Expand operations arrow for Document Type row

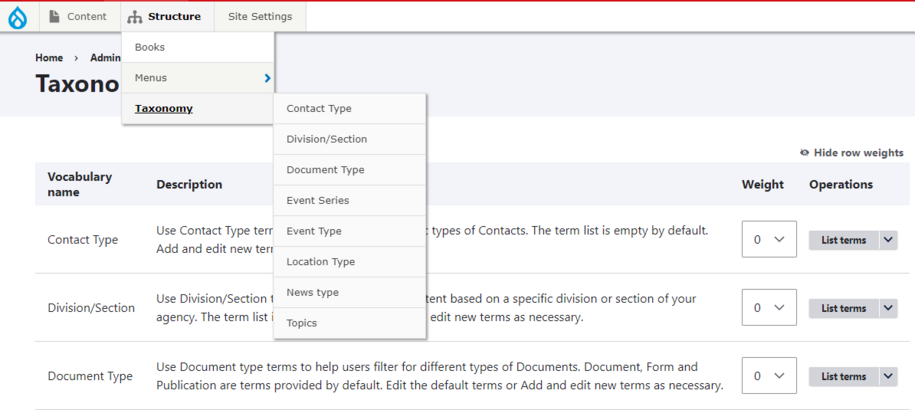889,376
